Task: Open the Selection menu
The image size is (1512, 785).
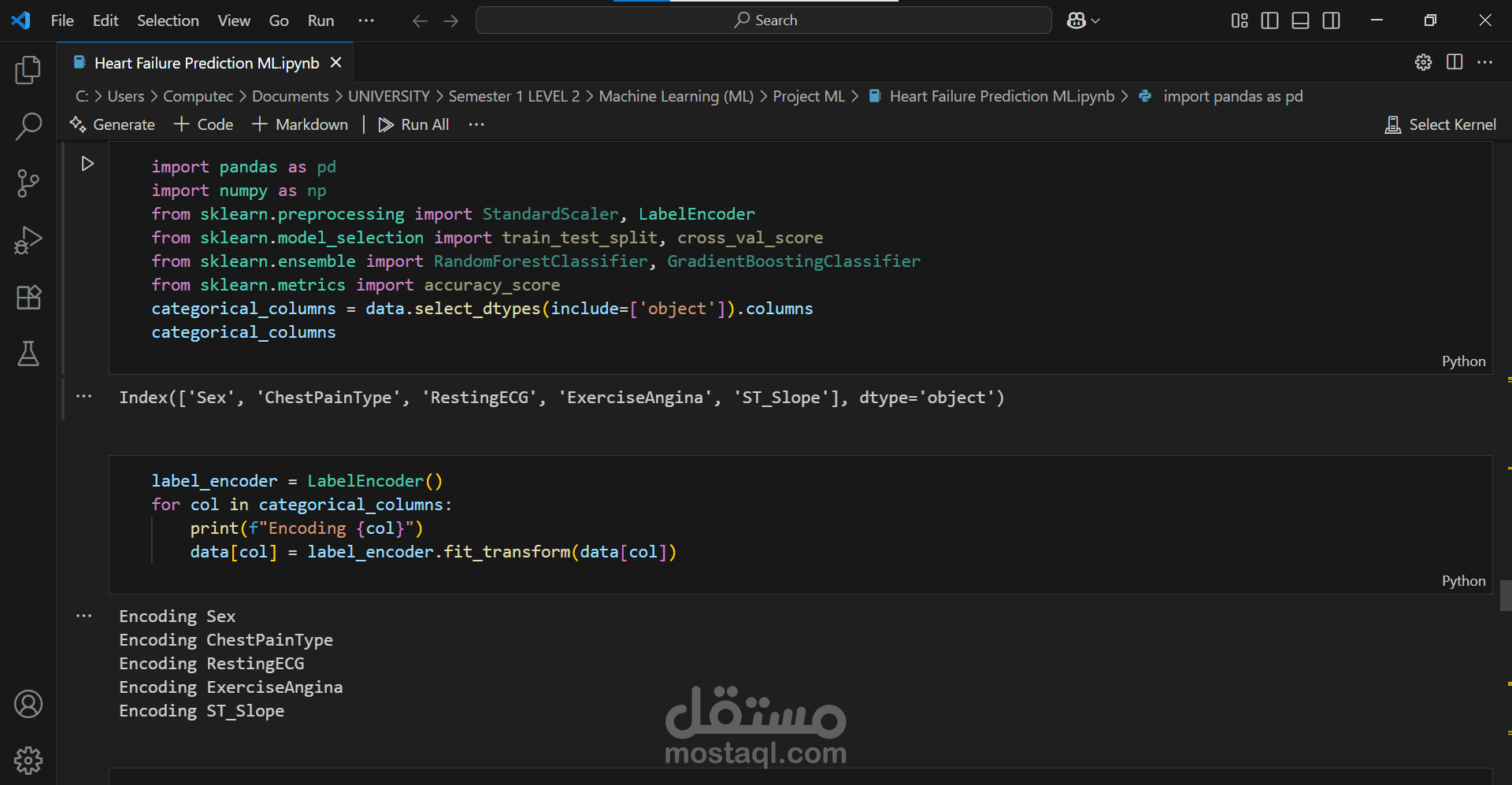Action: point(168,20)
